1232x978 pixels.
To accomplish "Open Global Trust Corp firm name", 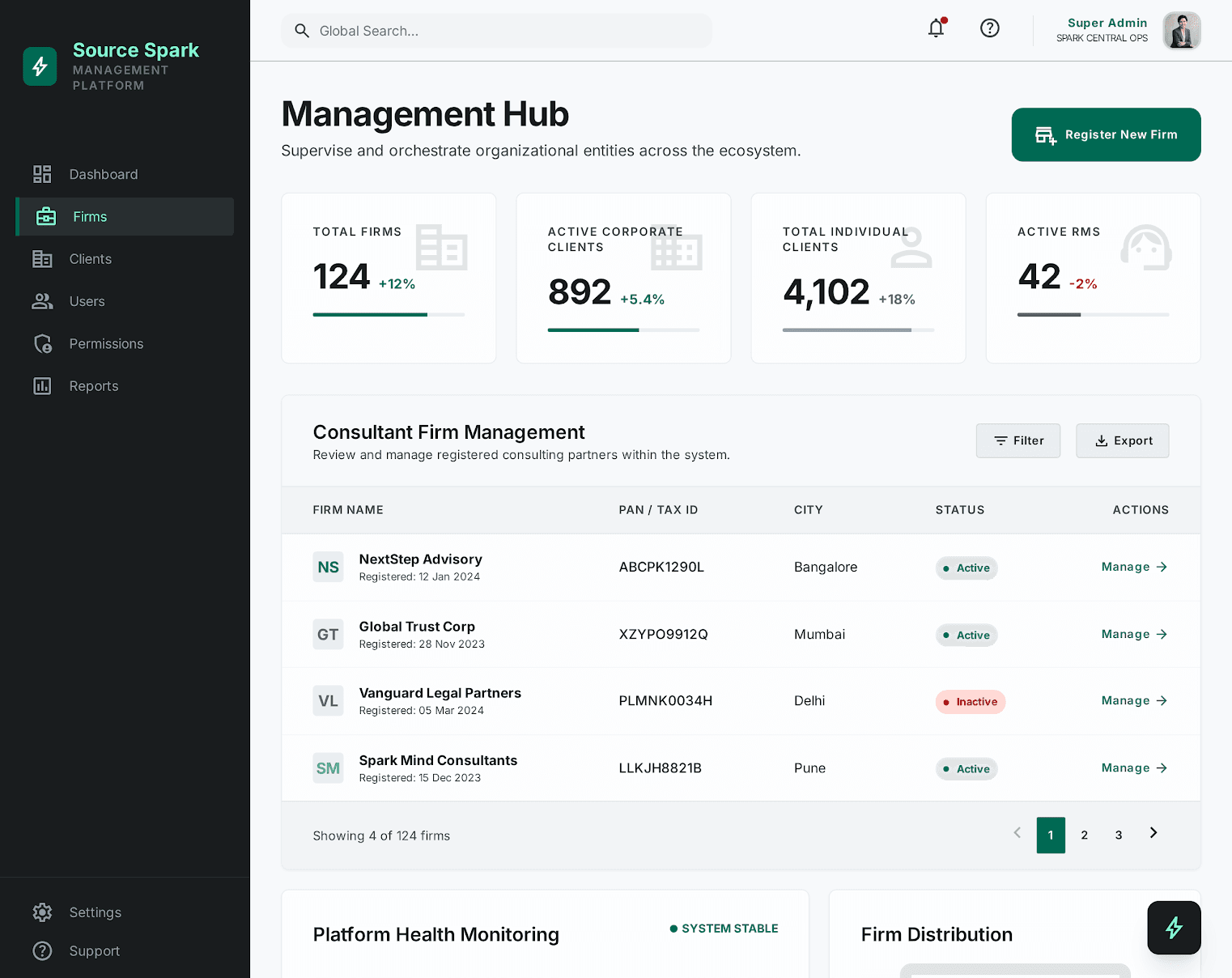I will pos(417,626).
